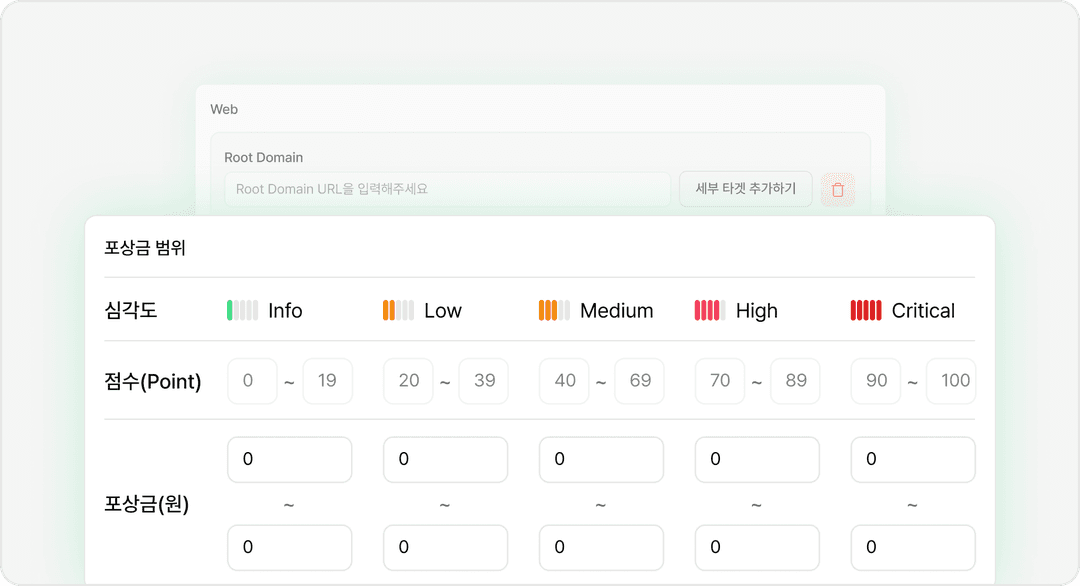
Task: Focus the High maximum reward field
Action: pos(757,547)
